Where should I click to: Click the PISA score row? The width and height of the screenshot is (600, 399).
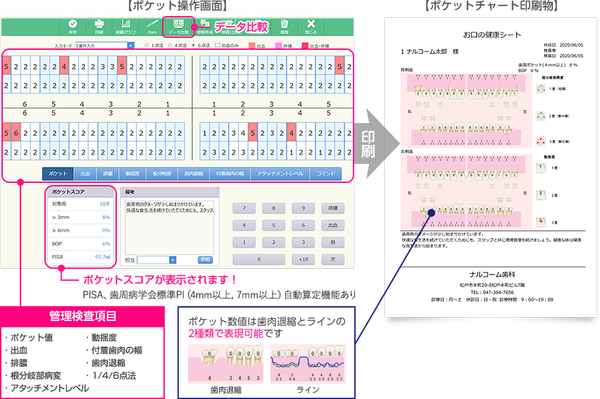[x=81, y=257]
